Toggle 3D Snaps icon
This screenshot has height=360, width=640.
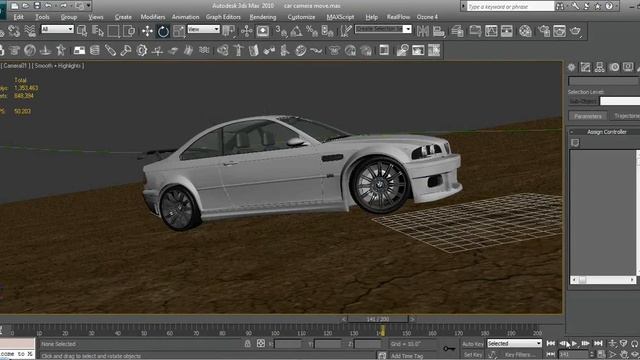point(280,31)
